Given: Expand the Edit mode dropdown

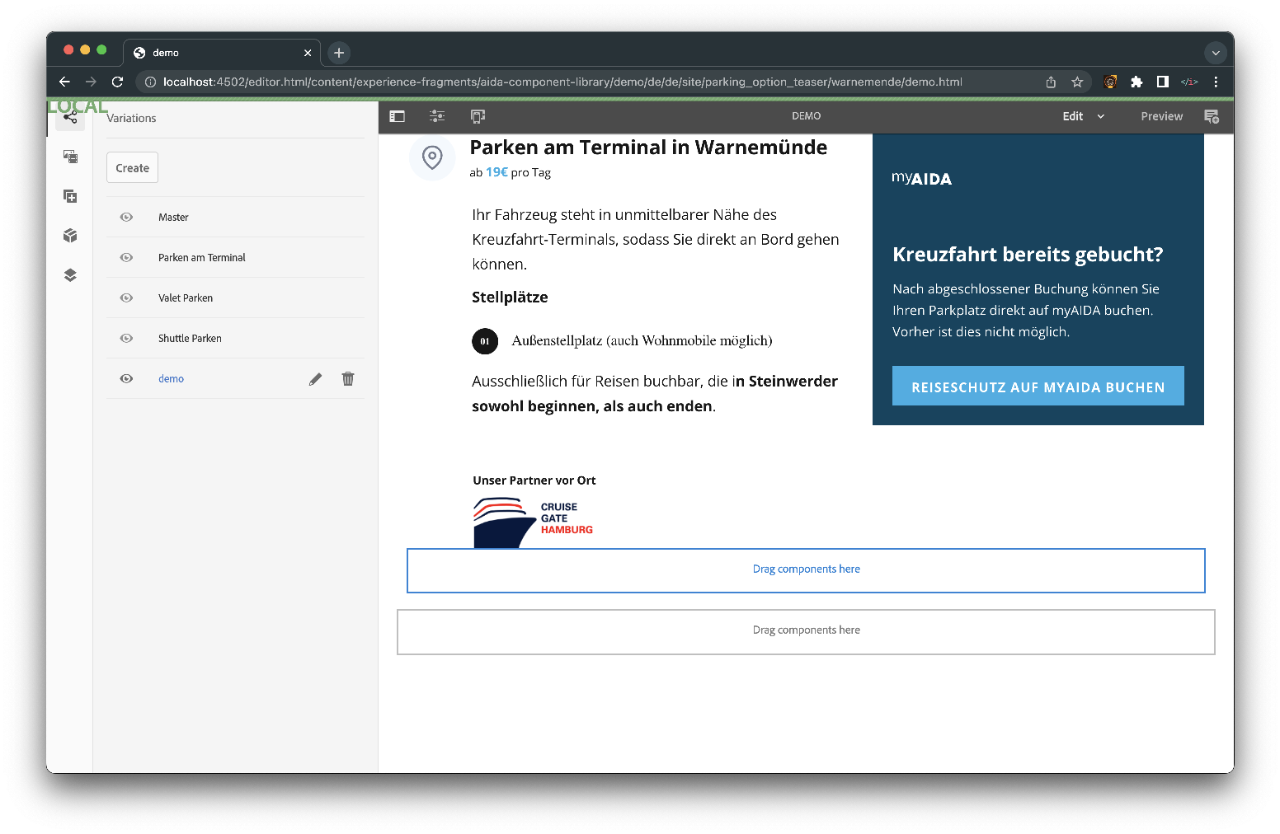Looking at the screenshot, I should pyautogui.click(x=1083, y=116).
